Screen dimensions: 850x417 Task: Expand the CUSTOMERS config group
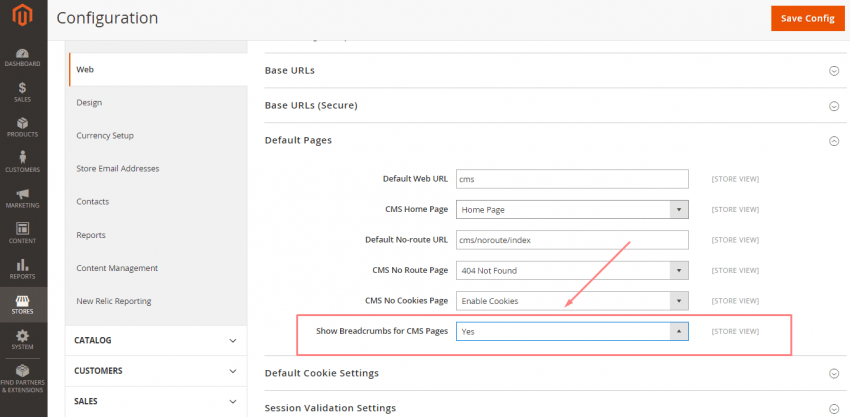(156, 371)
